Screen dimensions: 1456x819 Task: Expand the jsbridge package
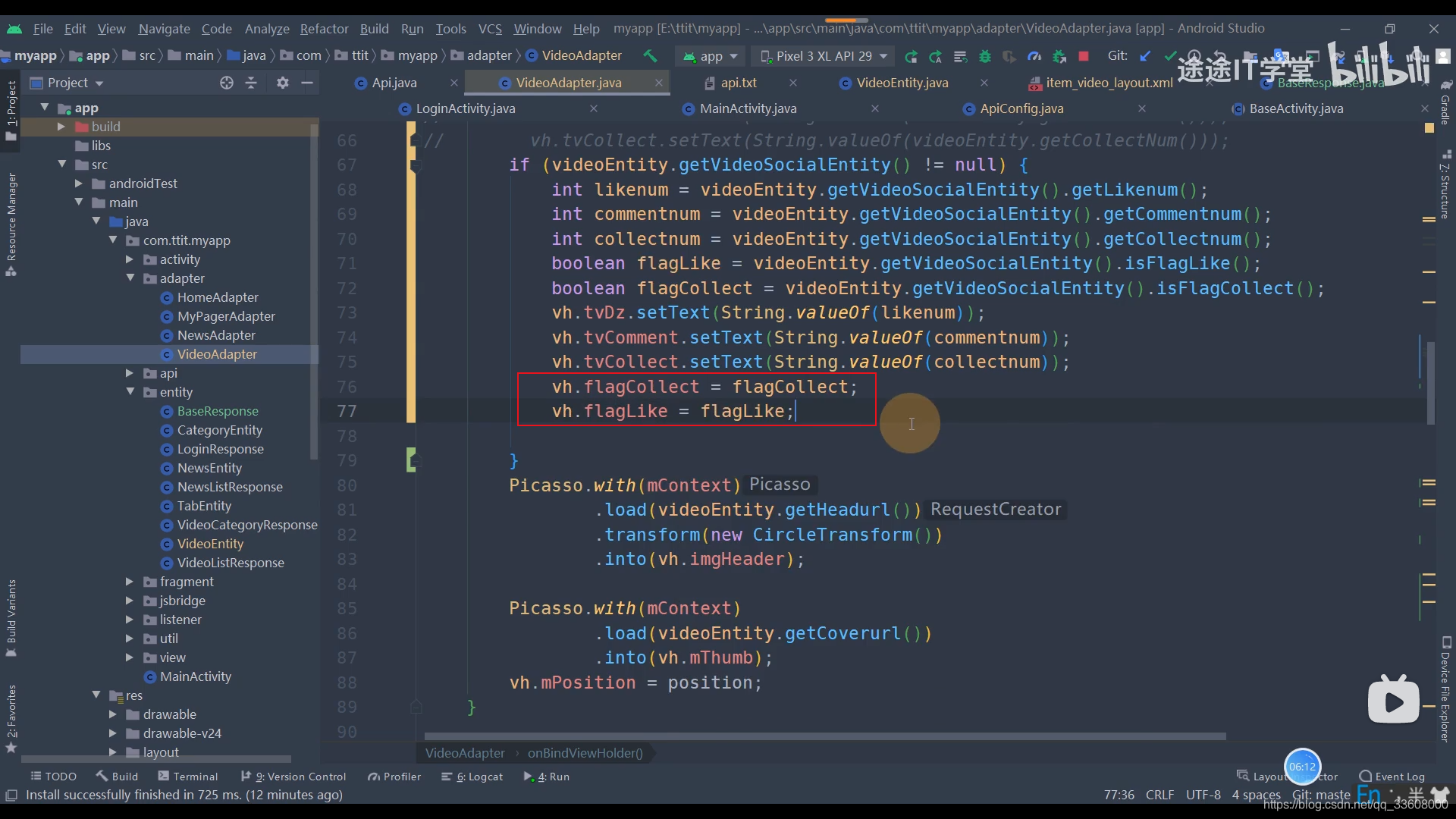pyautogui.click(x=130, y=601)
